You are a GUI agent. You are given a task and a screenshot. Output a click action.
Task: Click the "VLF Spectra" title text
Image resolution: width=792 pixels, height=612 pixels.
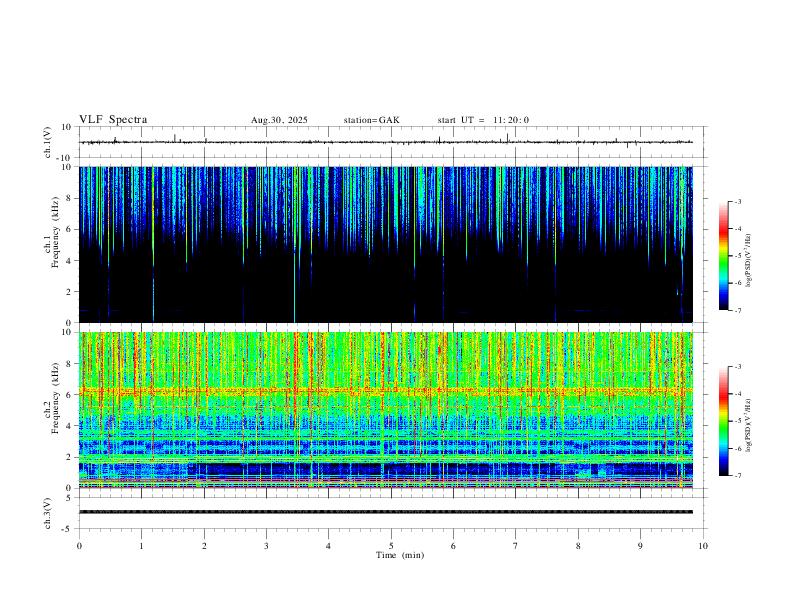tap(113, 120)
